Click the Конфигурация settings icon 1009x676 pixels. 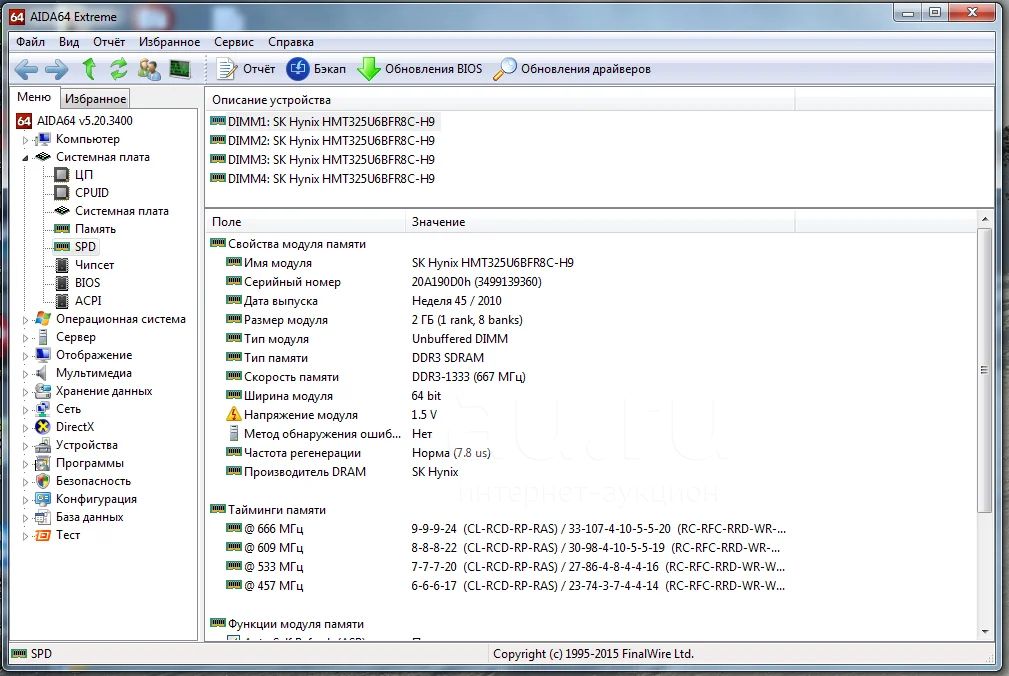coord(43,498)
